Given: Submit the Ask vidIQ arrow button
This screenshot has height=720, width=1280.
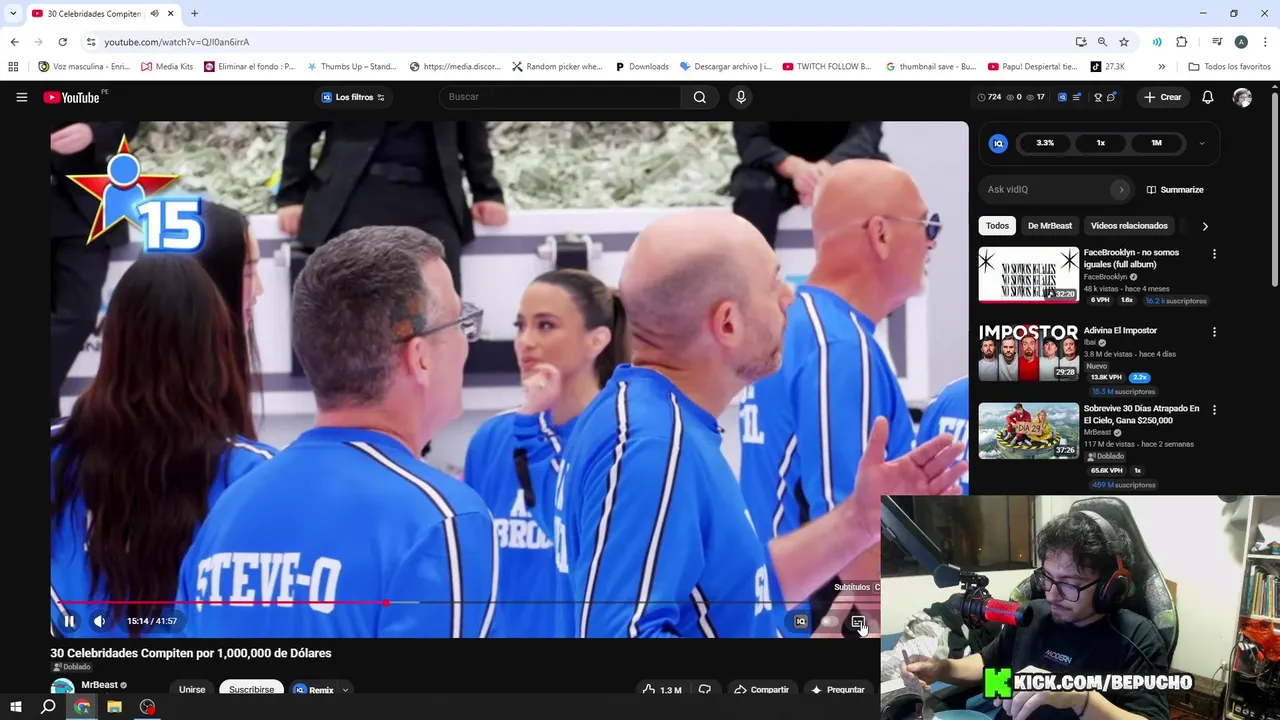Looking at the screenshot, I should pyautogui.click(x=1121, y=189).
